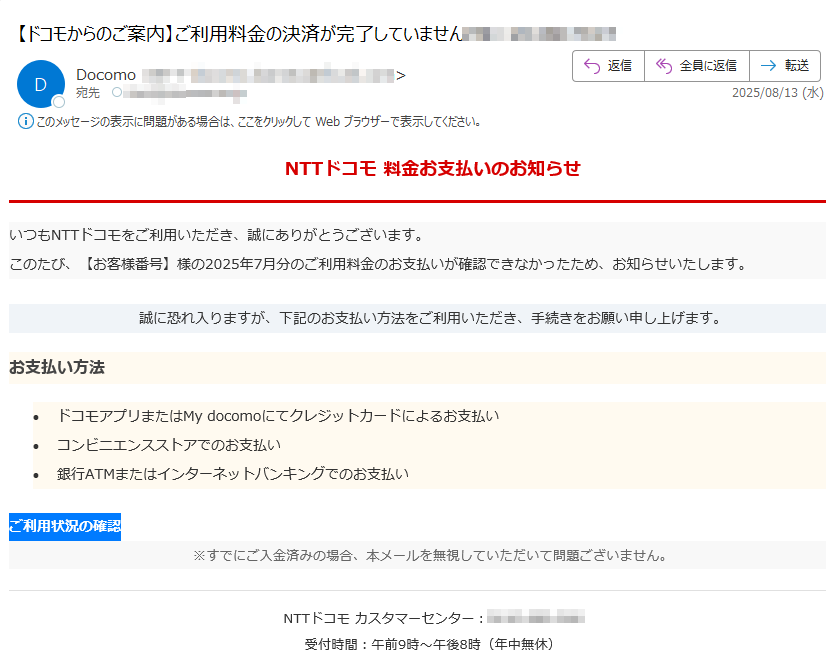826x661 pixels.
Task: Click the いつもNTTドコモをご利用いただき greeting line
Action: tap(216, 235)
